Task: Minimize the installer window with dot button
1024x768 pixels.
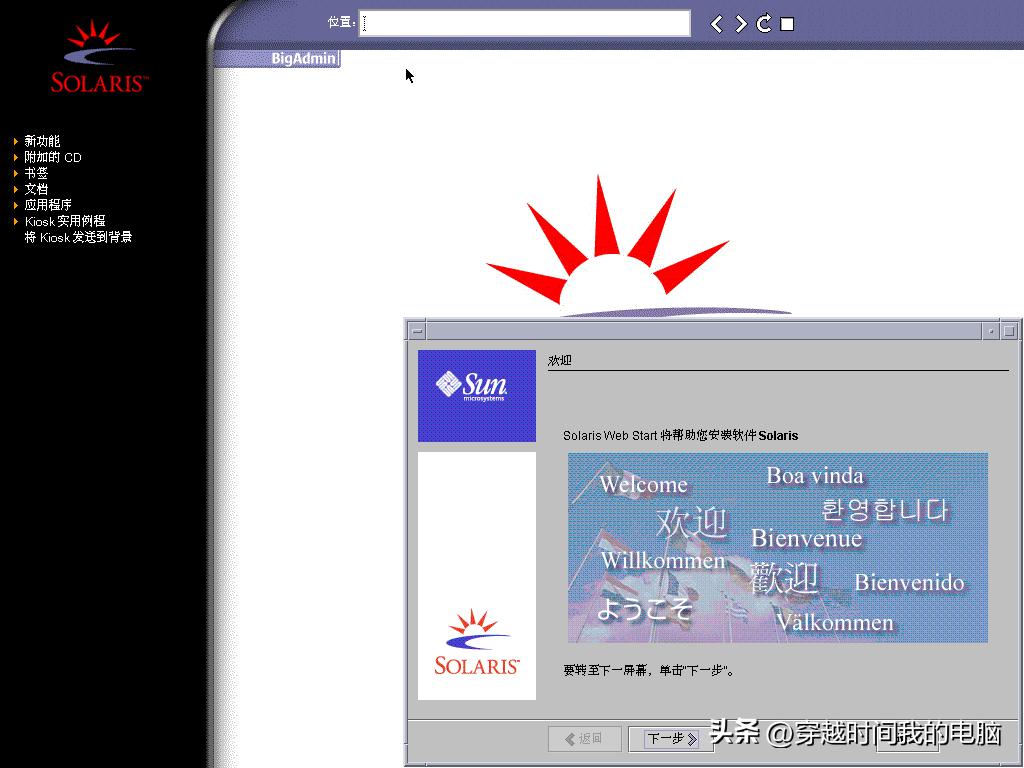Action: click(x=991, y=331)
